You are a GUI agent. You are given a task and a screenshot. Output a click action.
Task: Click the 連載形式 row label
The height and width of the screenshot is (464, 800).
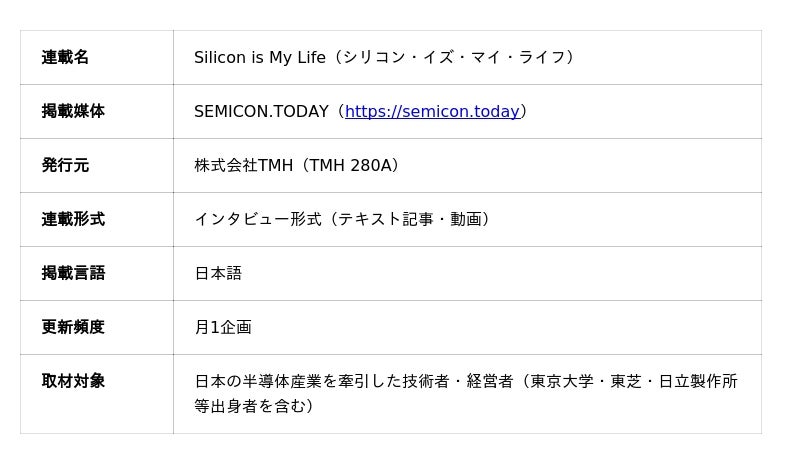pos(73,220)
